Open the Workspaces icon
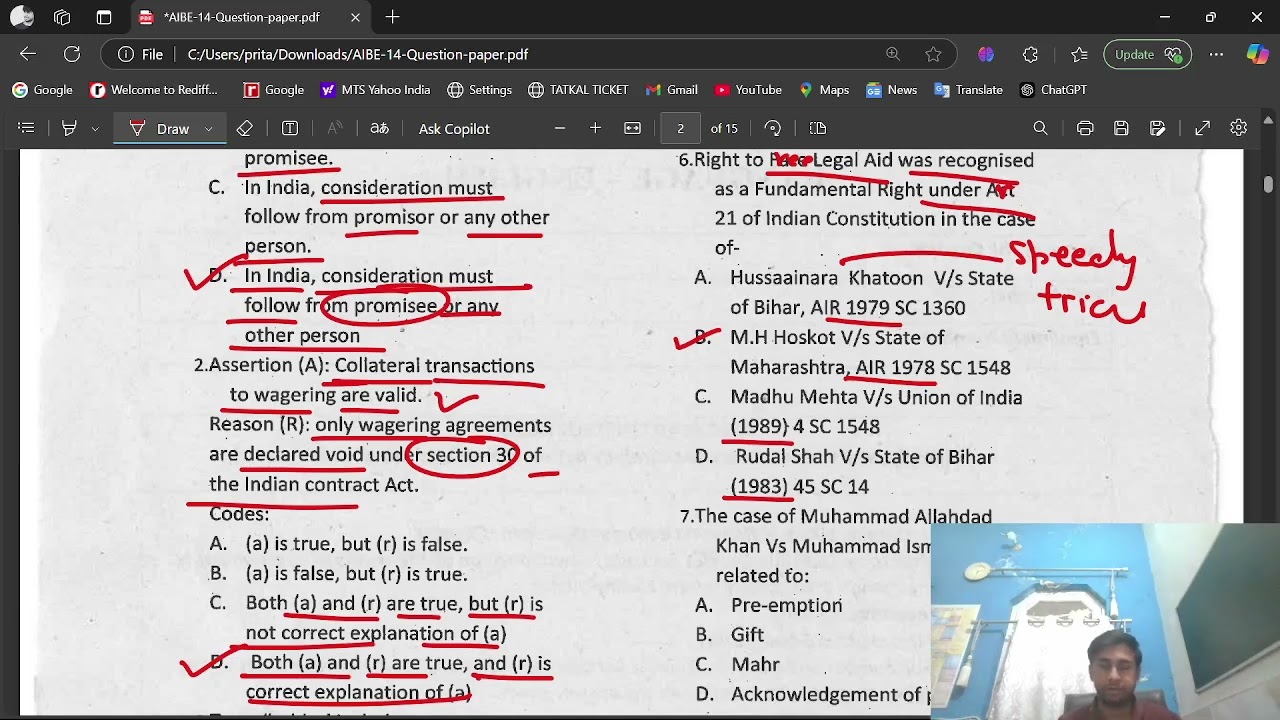Image resolution: width=1280 pixels, height=720 pixels. pyautogui.click(x=62, y=17)
